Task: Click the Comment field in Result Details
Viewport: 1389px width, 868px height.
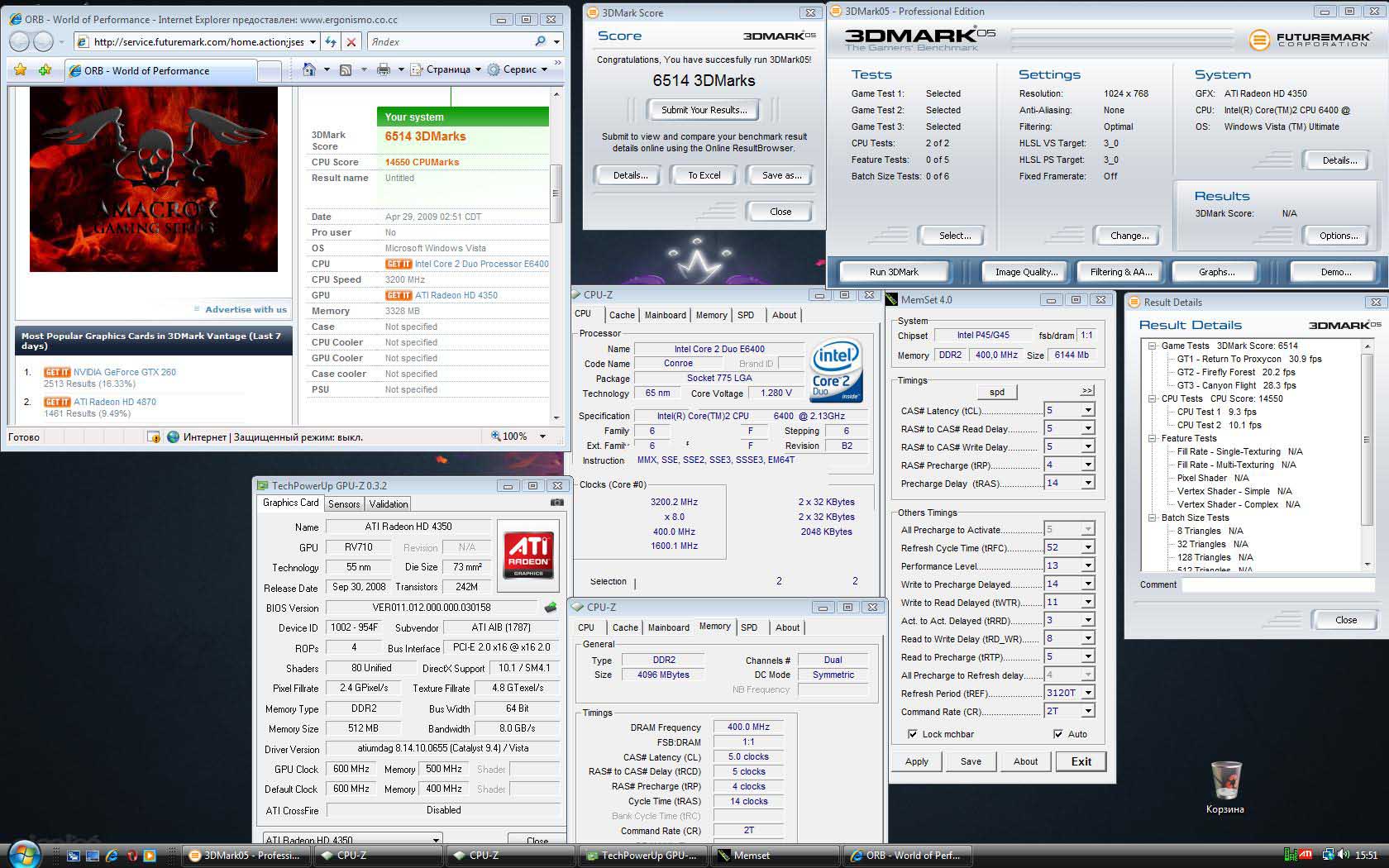Action: click(x=1278, y=584)
